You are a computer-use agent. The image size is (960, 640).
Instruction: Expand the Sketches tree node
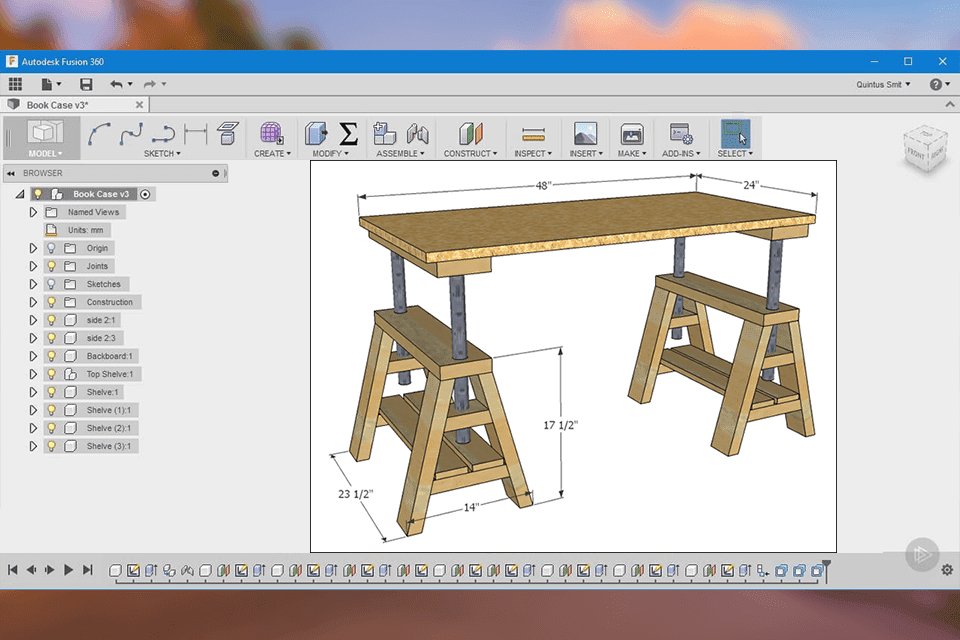[33, 284]
